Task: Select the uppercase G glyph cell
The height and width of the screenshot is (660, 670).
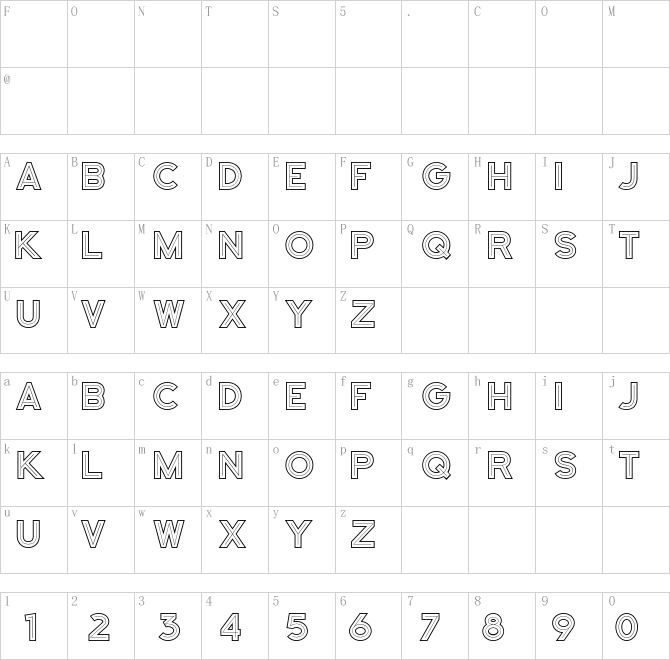Action: coord(435,187)
